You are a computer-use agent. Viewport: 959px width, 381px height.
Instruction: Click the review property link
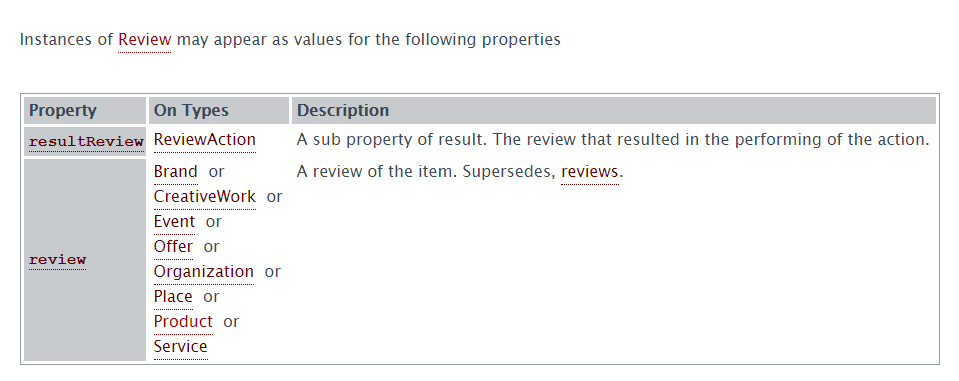click(x=57, y=259)
